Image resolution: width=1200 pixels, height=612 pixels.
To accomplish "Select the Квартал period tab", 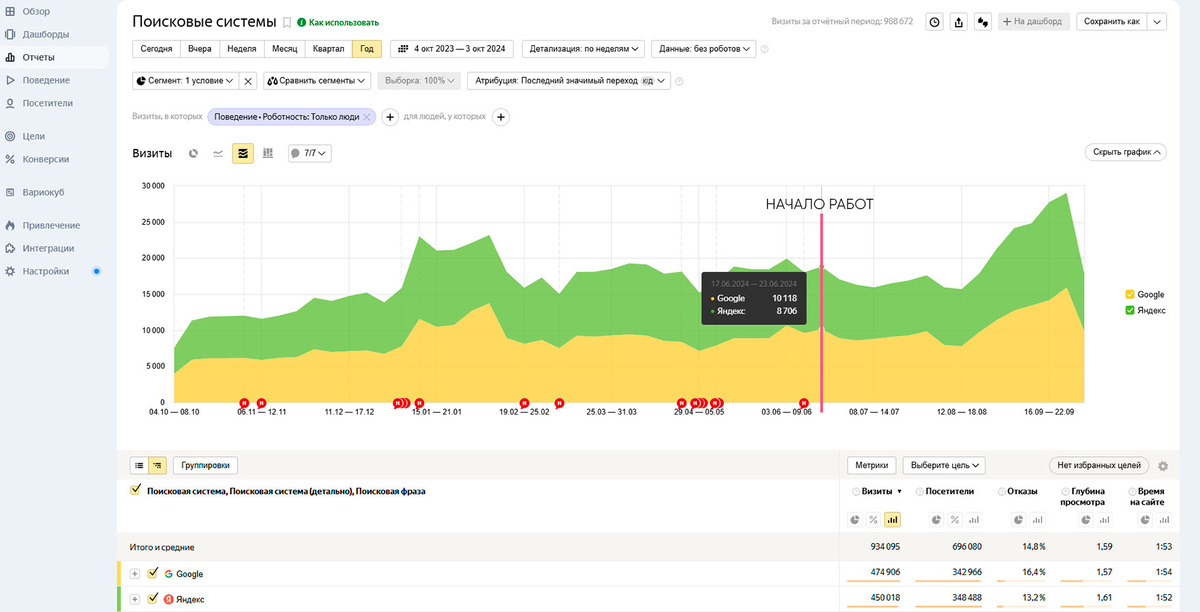I will coord(329,48).
